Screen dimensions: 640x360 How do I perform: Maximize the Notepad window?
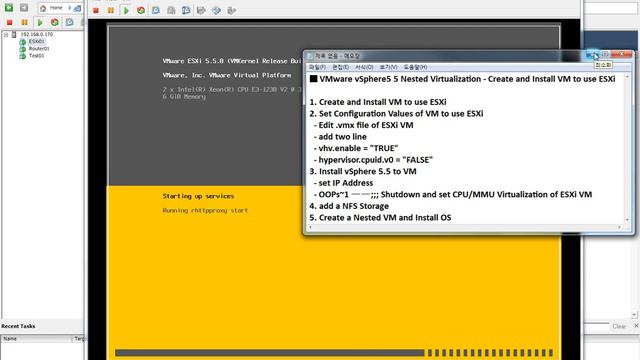pos(605,55)
